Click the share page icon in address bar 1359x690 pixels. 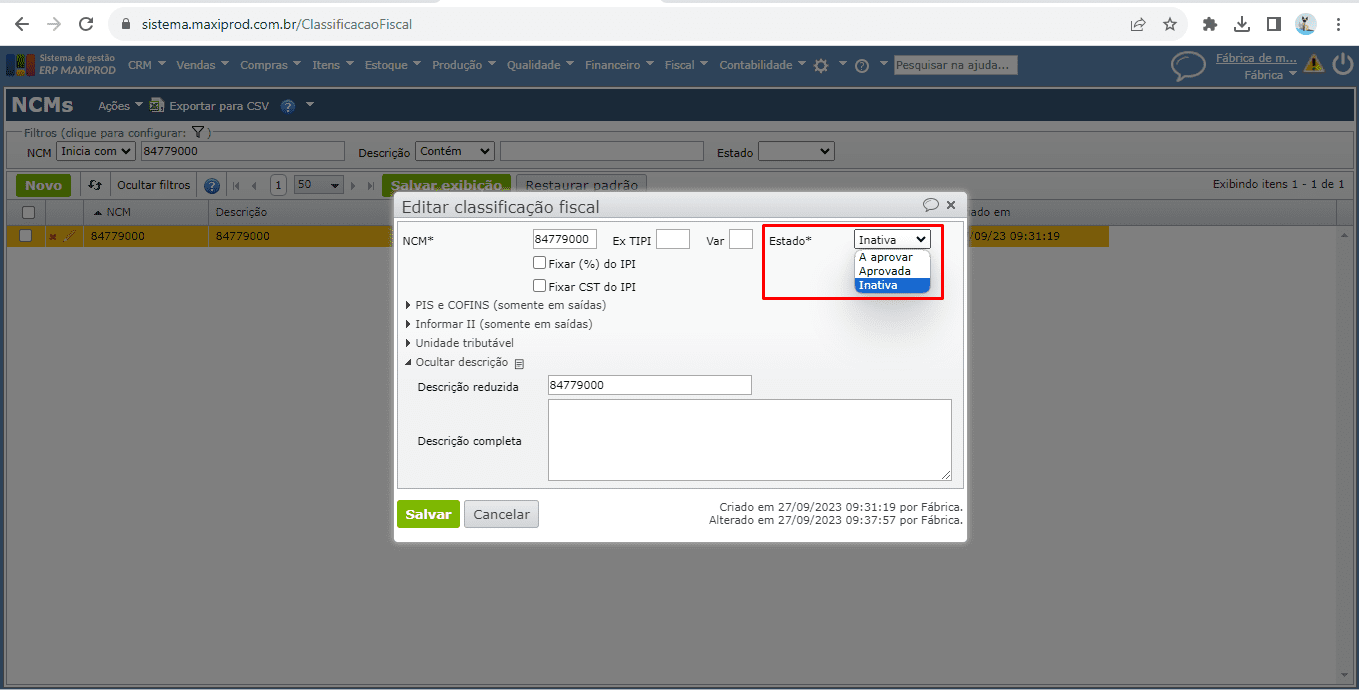coord(1138,24)
